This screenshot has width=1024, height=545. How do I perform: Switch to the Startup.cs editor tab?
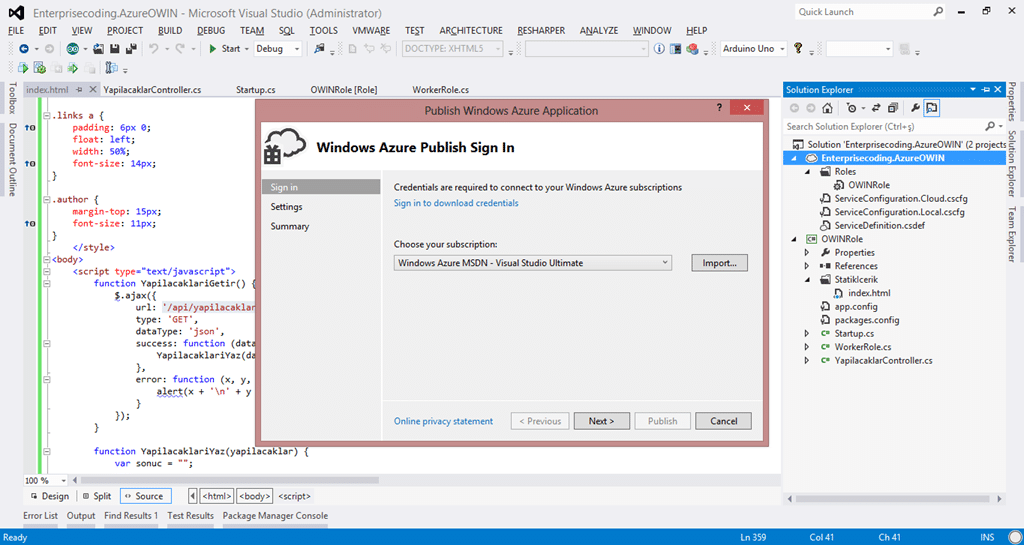coord(255,90)
